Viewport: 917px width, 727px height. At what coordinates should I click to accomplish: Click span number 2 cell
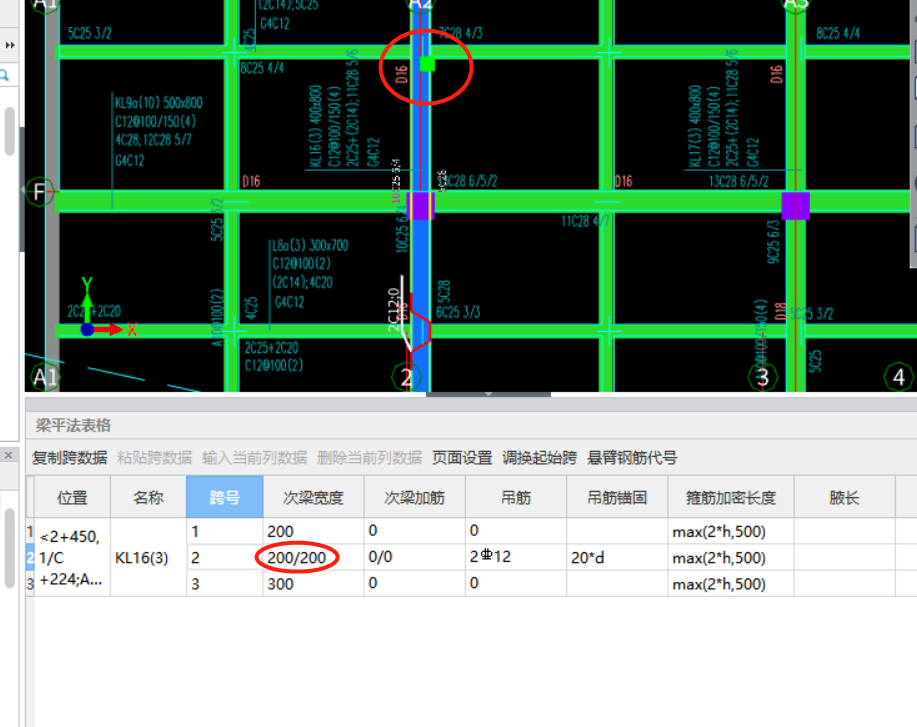tap(225, 557)
